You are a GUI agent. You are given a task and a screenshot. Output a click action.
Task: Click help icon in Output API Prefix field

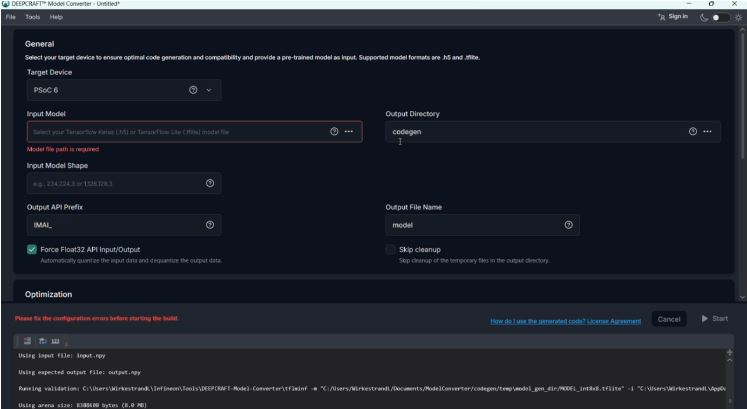(x=209, y=225)
